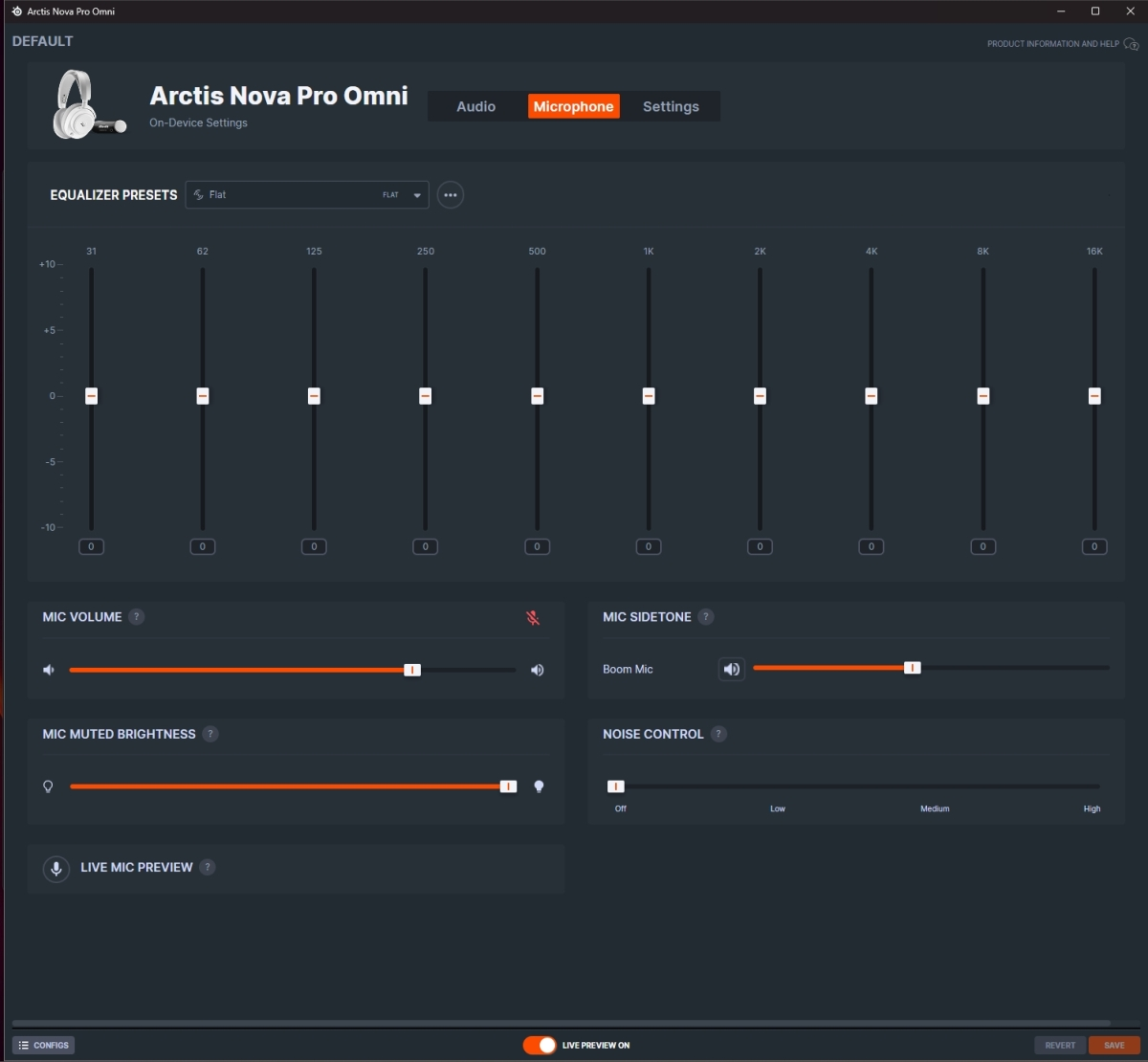The width and height of the screenshot is (1148, 1062).
Task: Open the equalizer three-dots options menu
Action: tap(451, 195)
